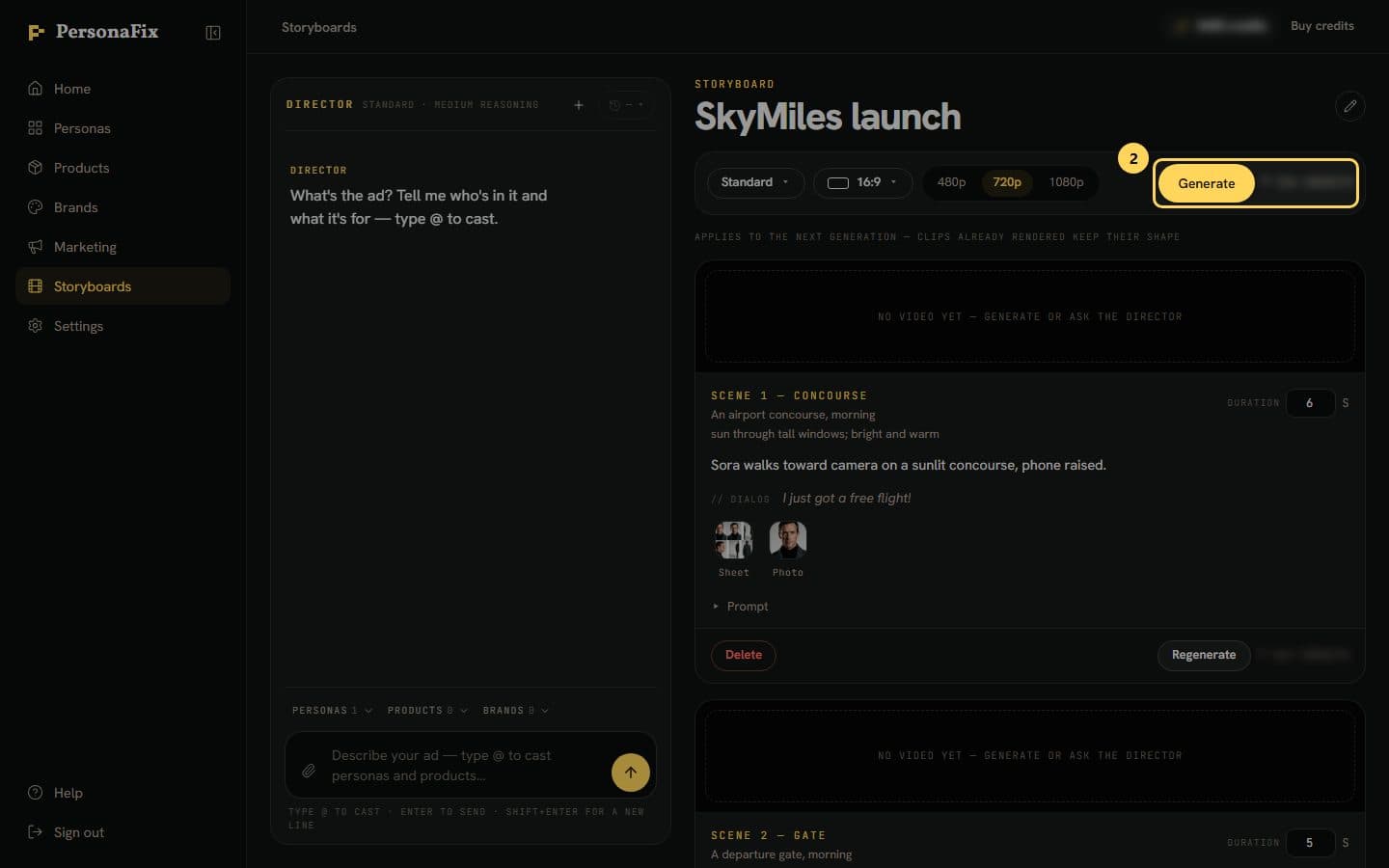Click the Sign out arrow icon
1389x868 pixels.
(36, 832)
